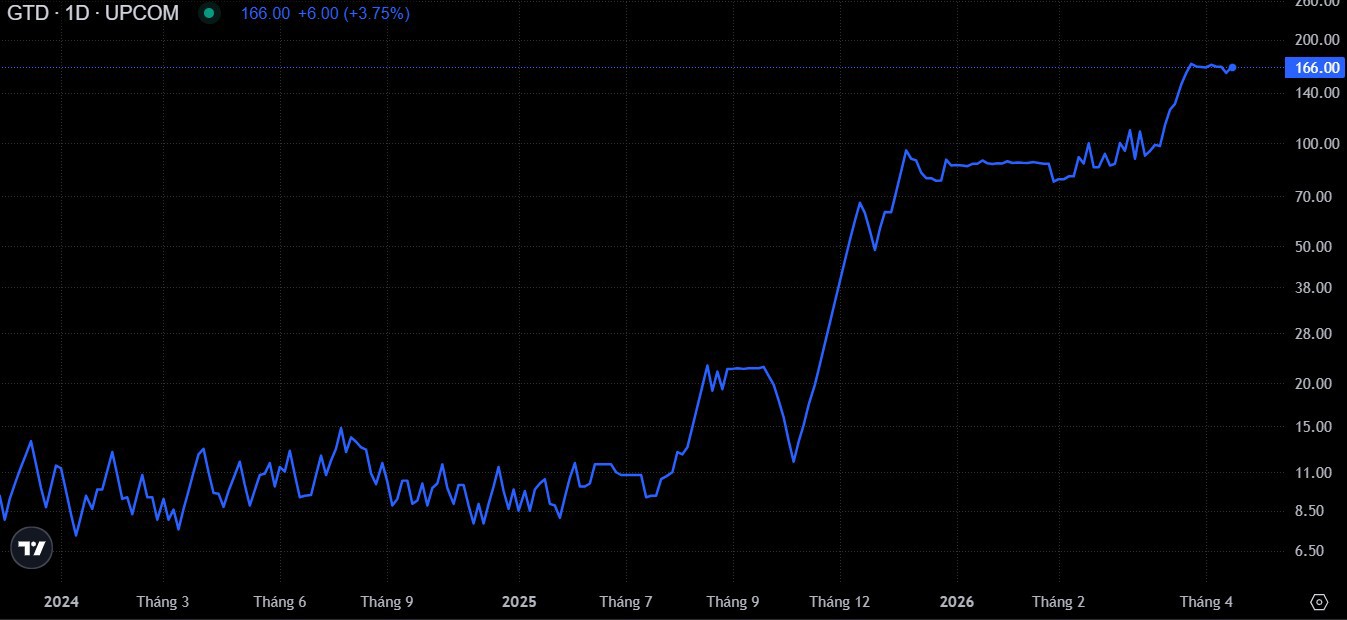
Task: Select the 2024 label on time axis
Action: click(x=61, y=602)
